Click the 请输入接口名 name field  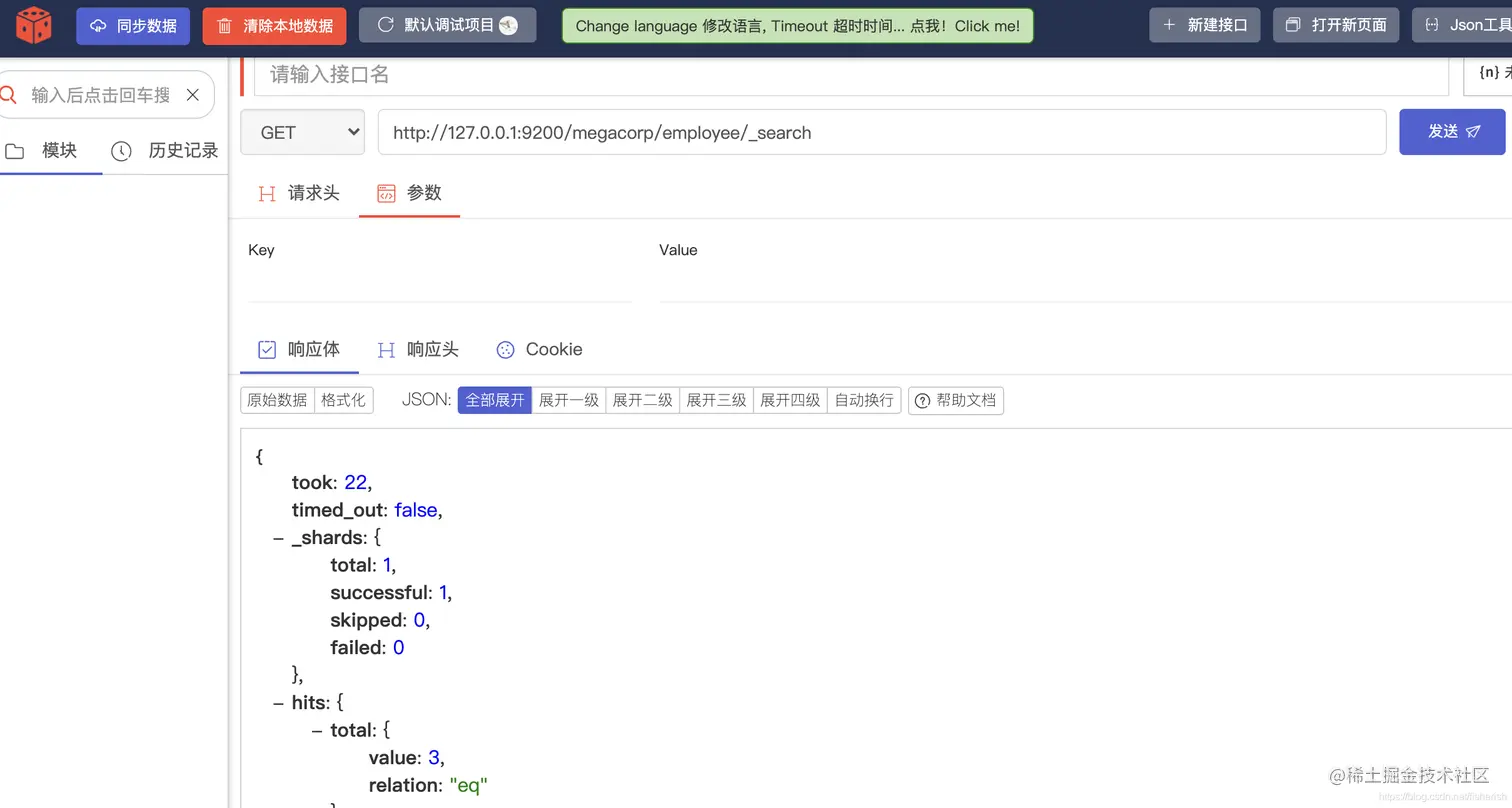(x=850, y=75)
